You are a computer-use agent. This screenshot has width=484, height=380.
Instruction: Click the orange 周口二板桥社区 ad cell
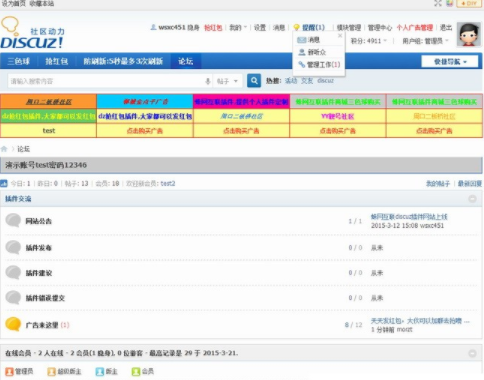click(x=49, y=101)
